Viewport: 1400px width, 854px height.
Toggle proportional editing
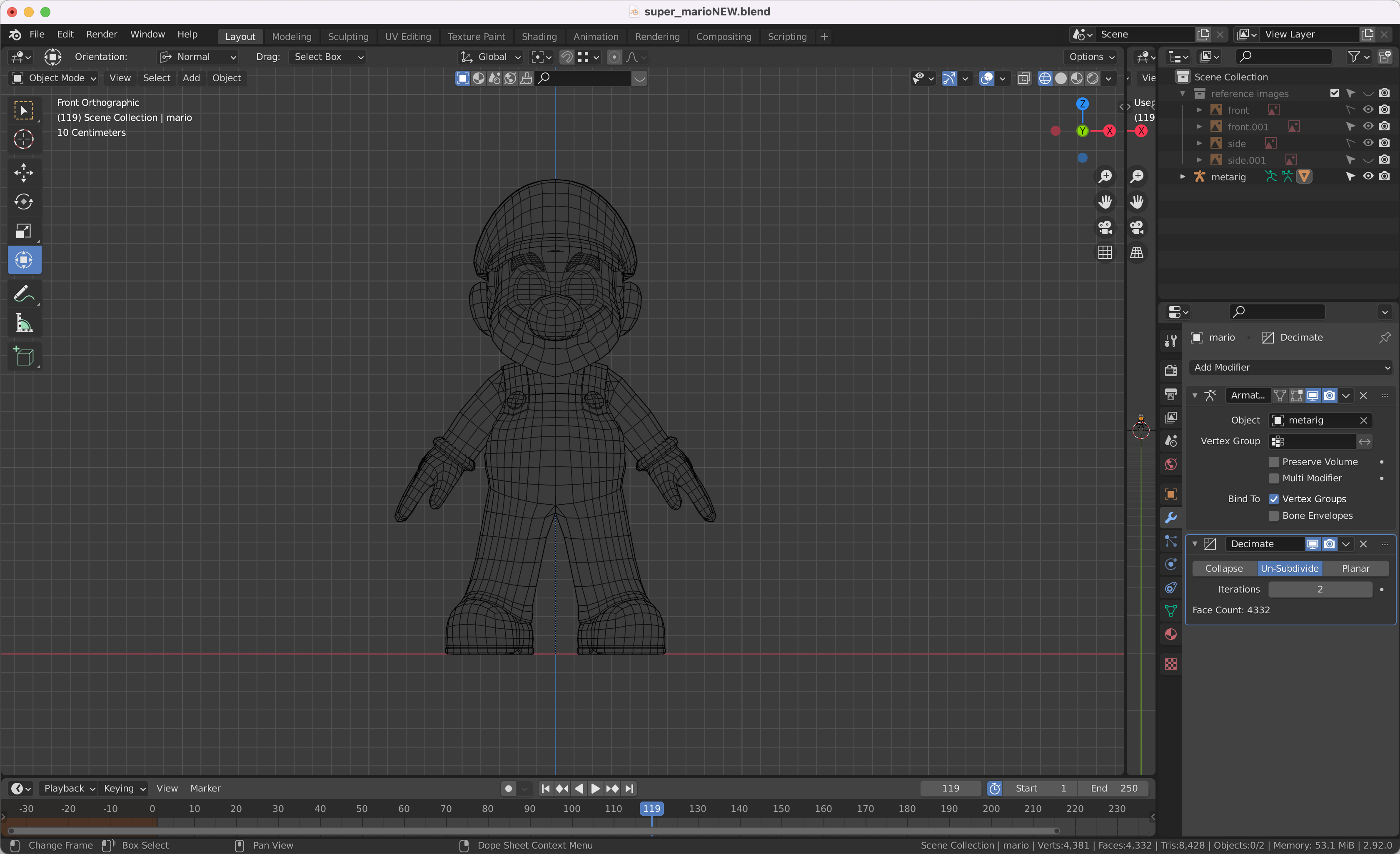(614, 57)
